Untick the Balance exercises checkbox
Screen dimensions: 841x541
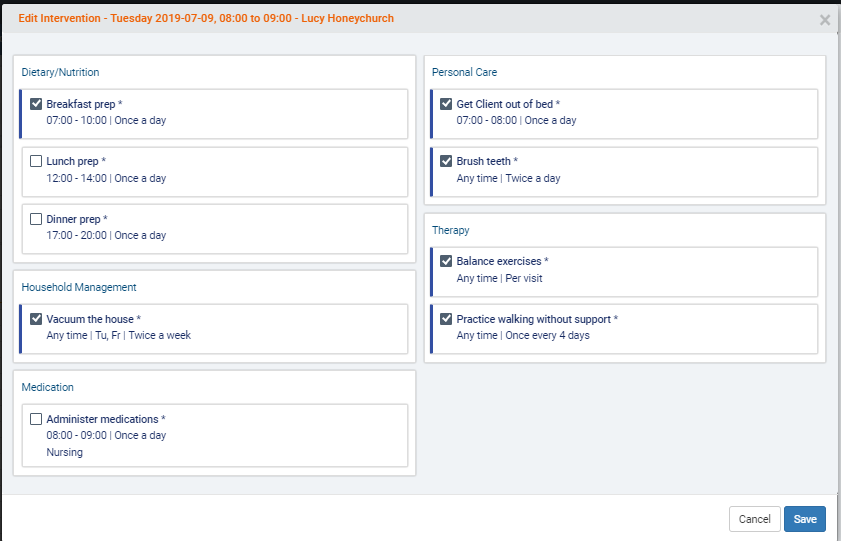pyautogui.click(x=446, y=261)
